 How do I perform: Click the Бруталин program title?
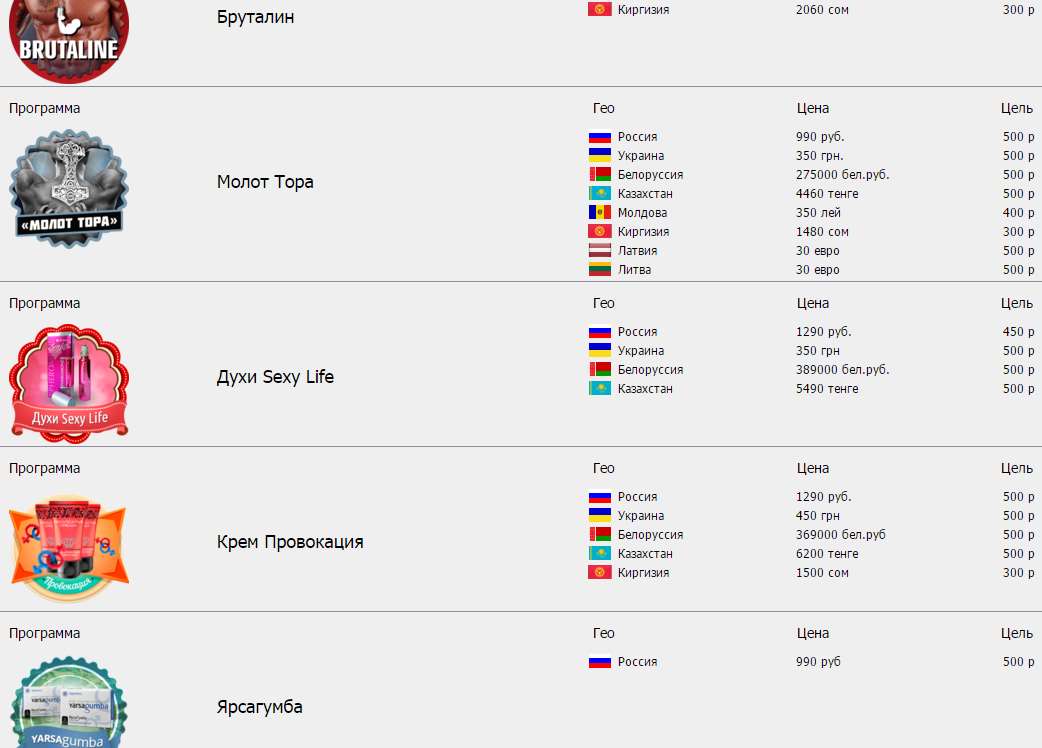(x=256, y=17)
